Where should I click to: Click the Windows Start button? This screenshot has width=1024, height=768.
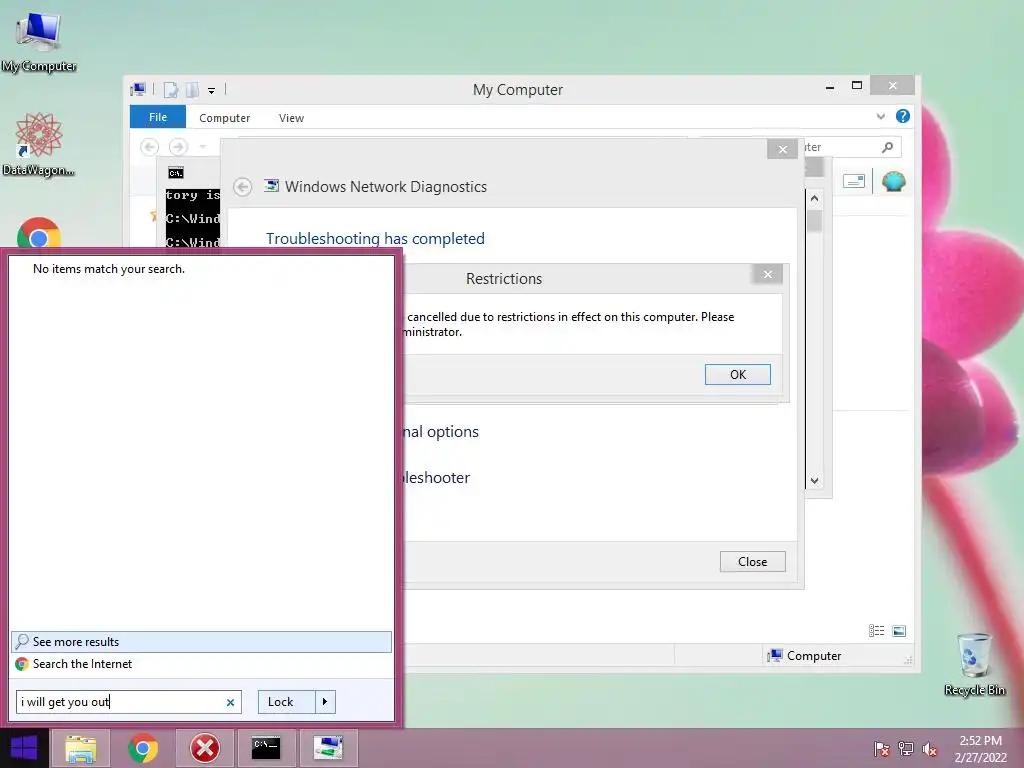pyautogui.click(x=24, y=748)
